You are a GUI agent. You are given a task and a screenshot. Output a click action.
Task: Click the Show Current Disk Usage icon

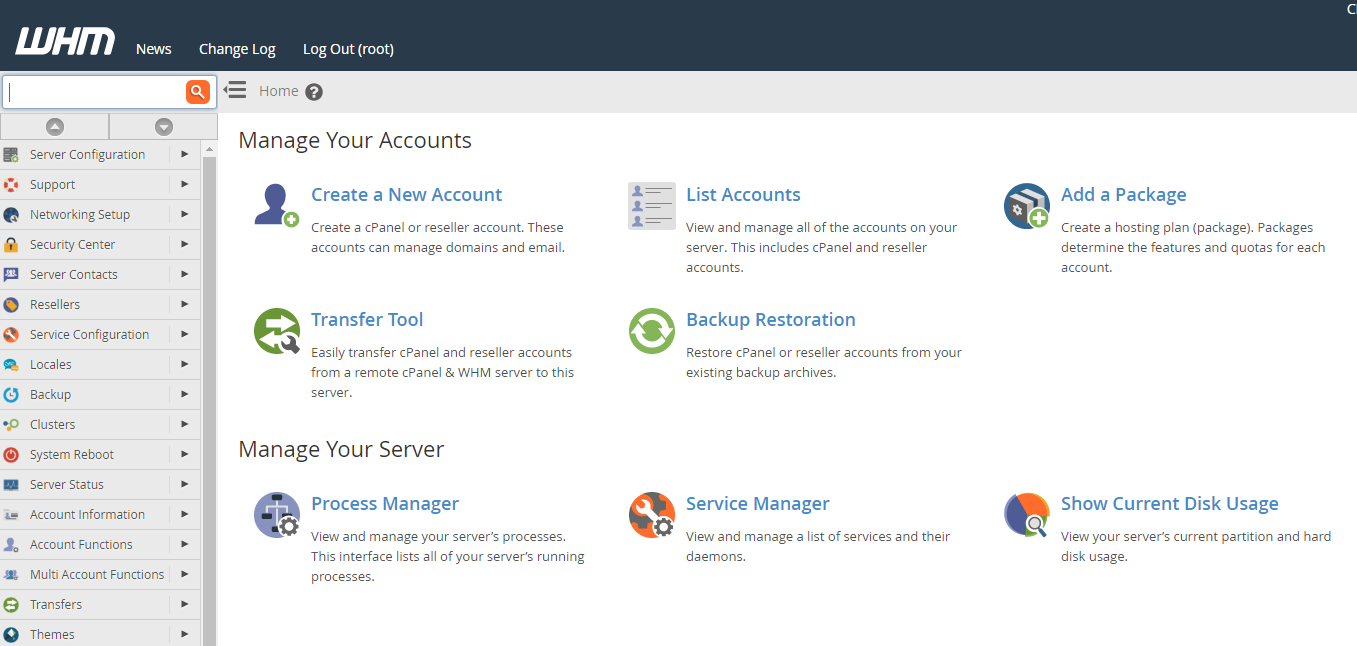[x=1027, y=515]
